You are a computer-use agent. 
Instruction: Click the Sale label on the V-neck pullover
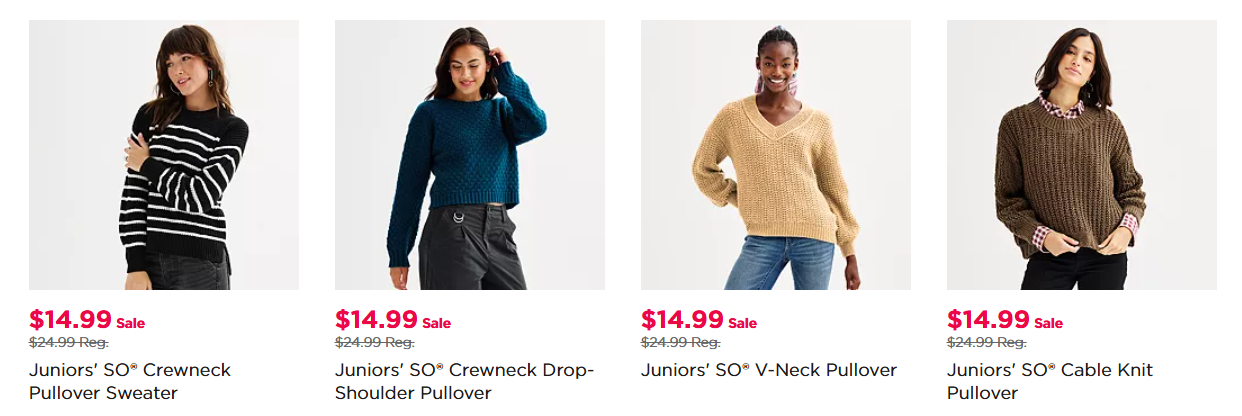[743, 323]
